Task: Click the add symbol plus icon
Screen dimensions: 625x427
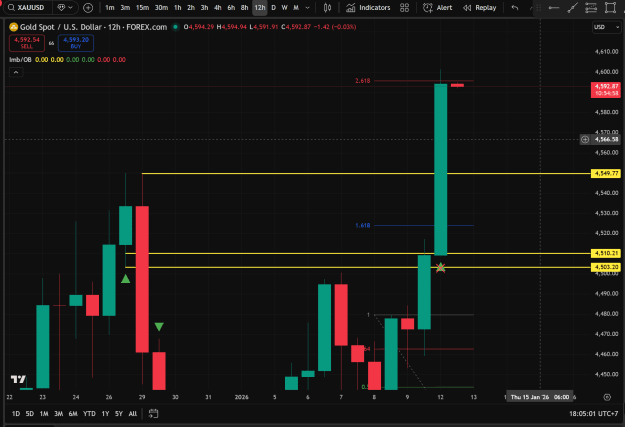Action: [x=88, y=8]
